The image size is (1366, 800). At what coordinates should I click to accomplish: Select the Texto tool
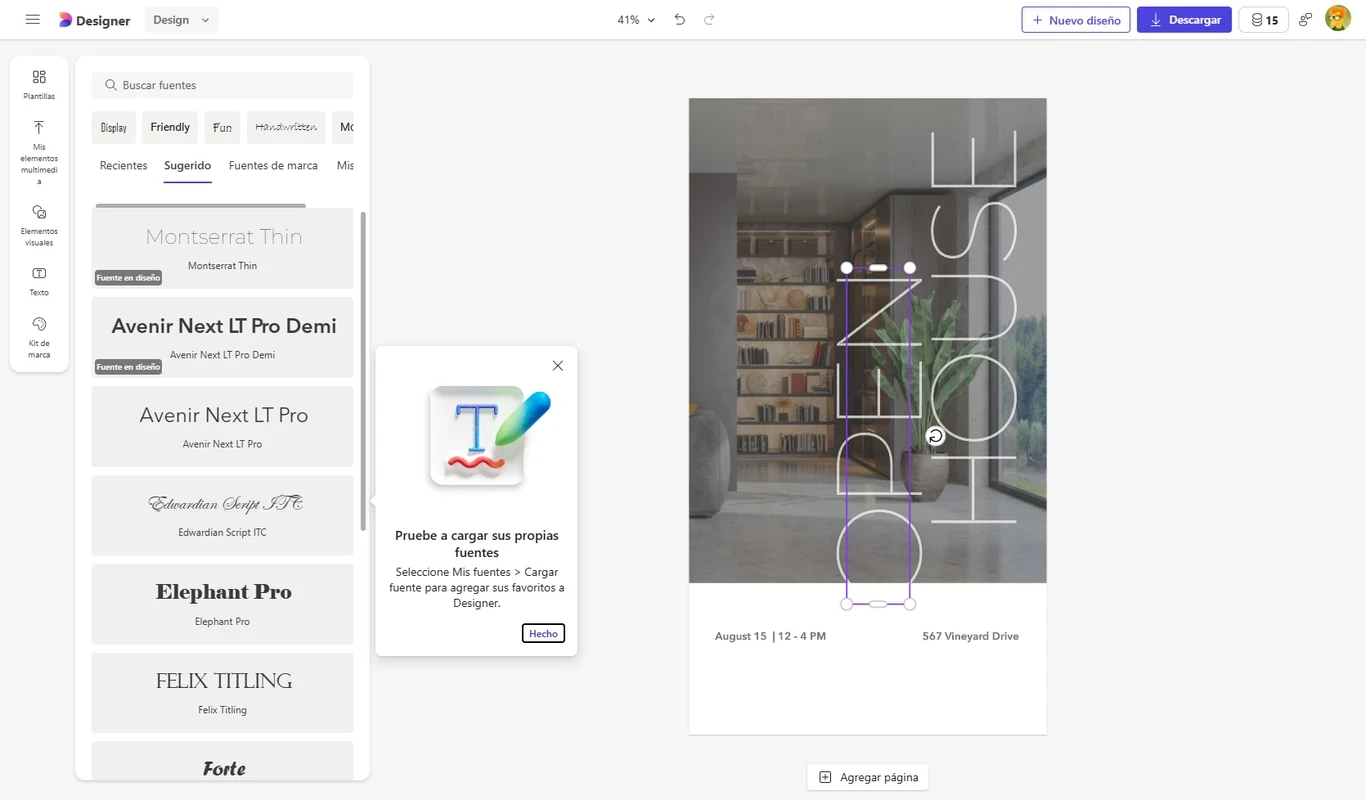coord(39,281)
